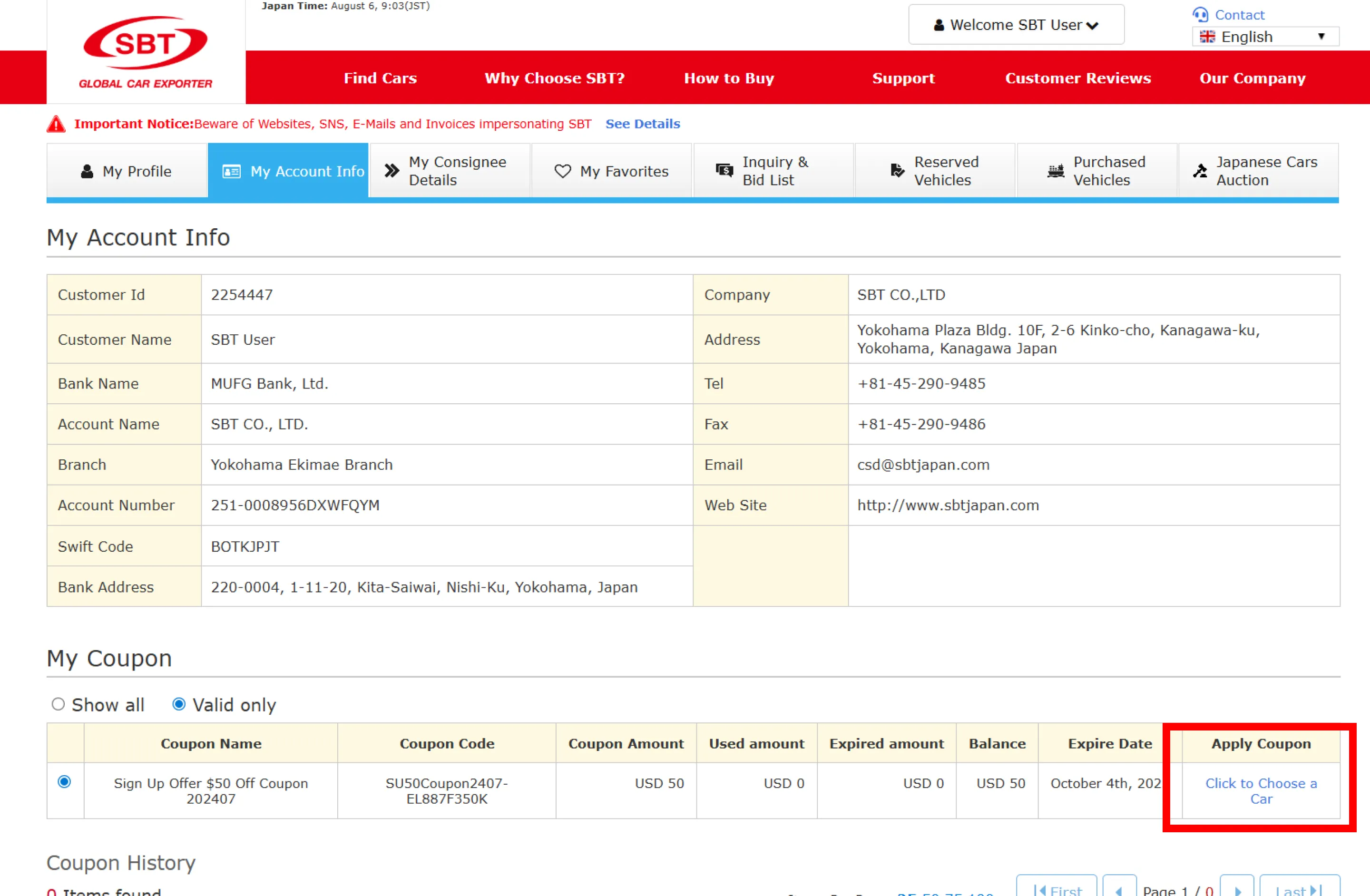Select the Show all coupon radio button
This screenshot has width=1370, height=896.
(x=58, y=704)
